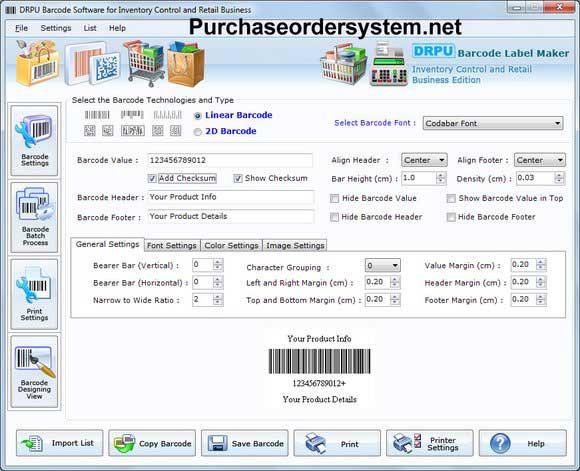Adjust the Value Margin stepper
Image resolution: width=580 pixels, height=471 pixels.
(541, 265)
